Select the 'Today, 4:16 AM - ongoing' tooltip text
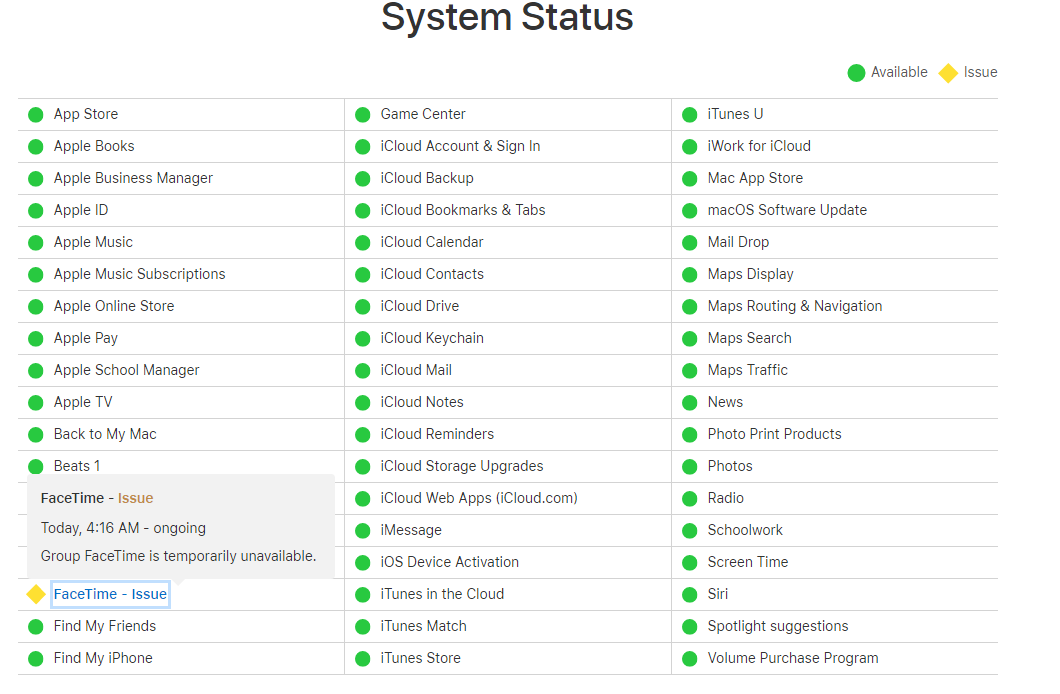The image size is (1060, 694). coord(123,528)
